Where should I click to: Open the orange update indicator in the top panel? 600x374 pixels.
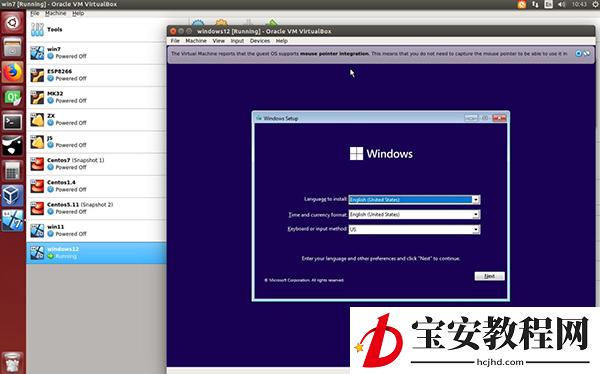tap(522, 4)
